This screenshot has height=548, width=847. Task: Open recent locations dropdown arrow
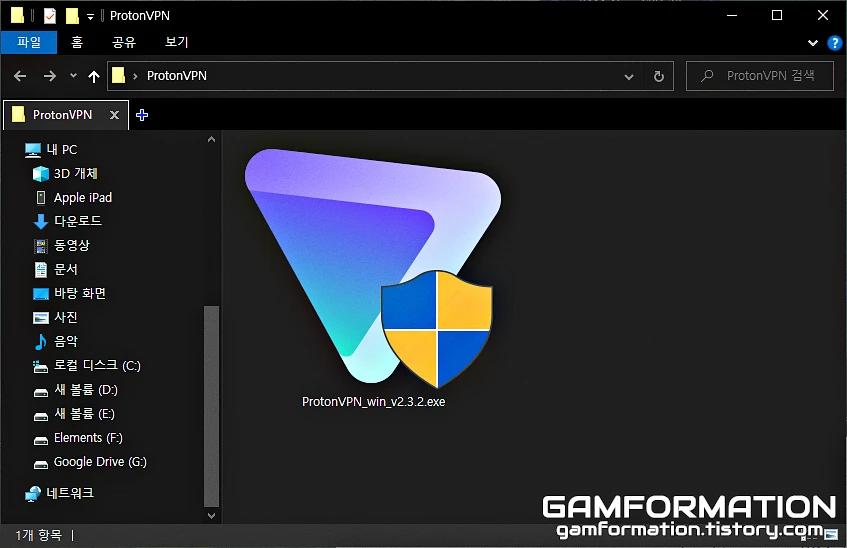pyautogui.click(x=73, y=76)
